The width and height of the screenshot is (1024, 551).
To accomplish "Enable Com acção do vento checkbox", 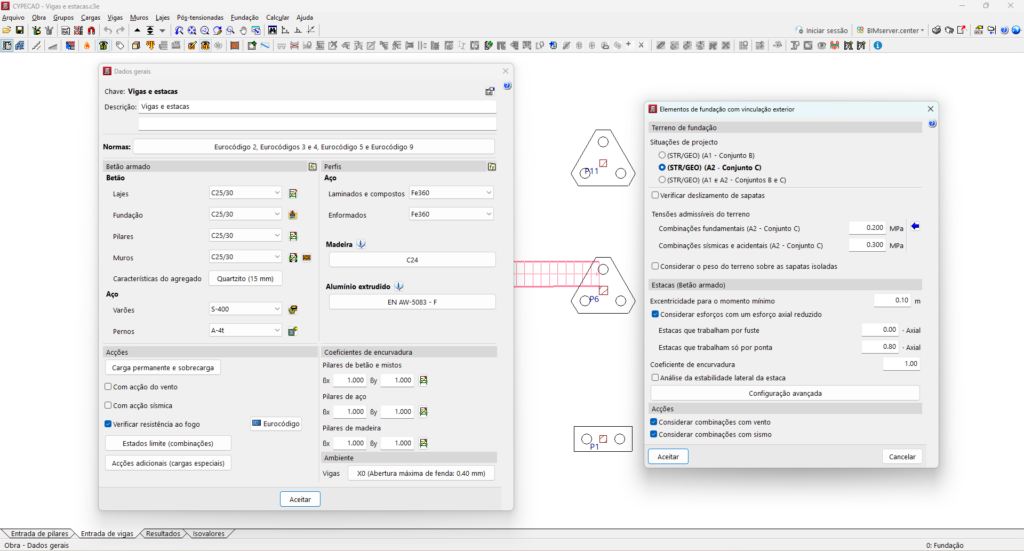I will click(x=108, y=386).
